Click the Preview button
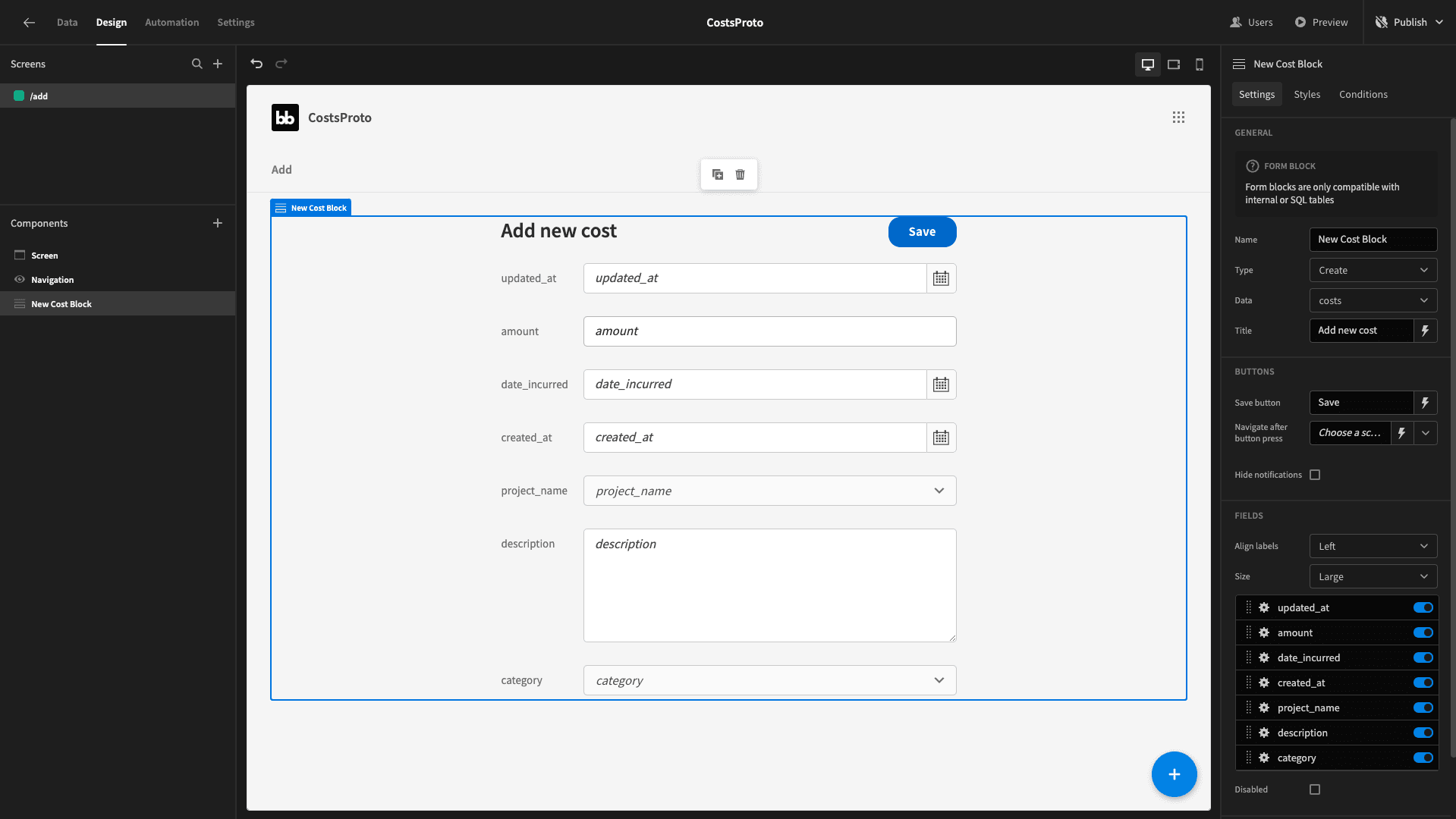This screenshot has height=819, width=1456. point(1321,23)
